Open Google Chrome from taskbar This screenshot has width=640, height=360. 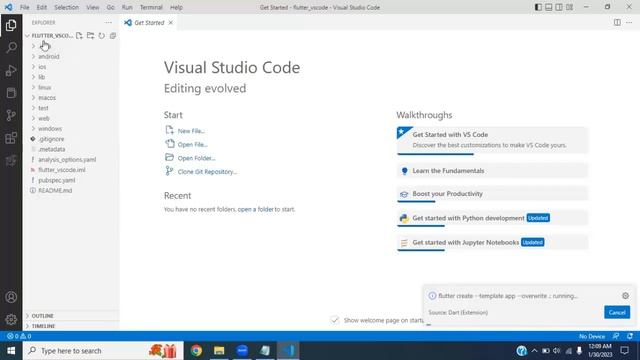tap(196, 351)
